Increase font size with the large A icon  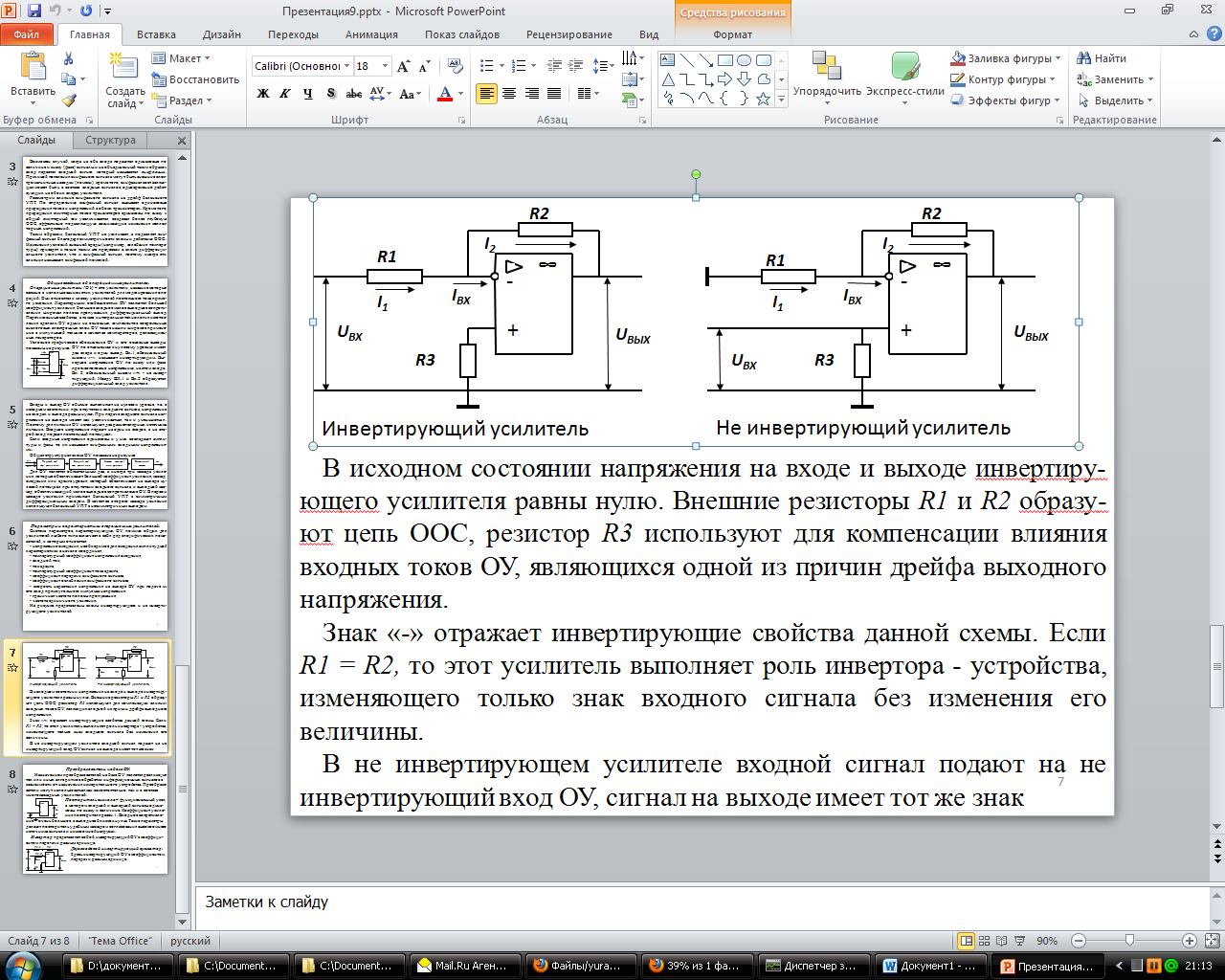tap(404, 66)
